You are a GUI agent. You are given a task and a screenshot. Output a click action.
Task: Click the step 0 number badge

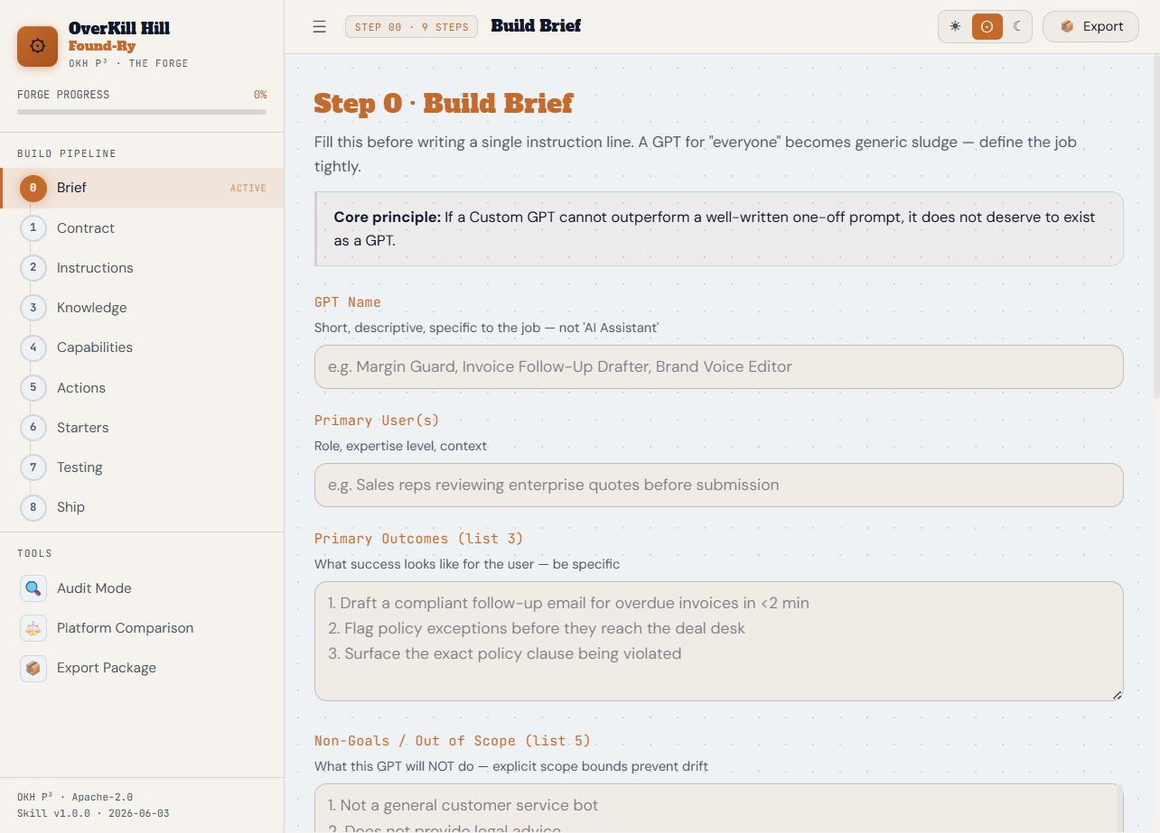[33, 188]
